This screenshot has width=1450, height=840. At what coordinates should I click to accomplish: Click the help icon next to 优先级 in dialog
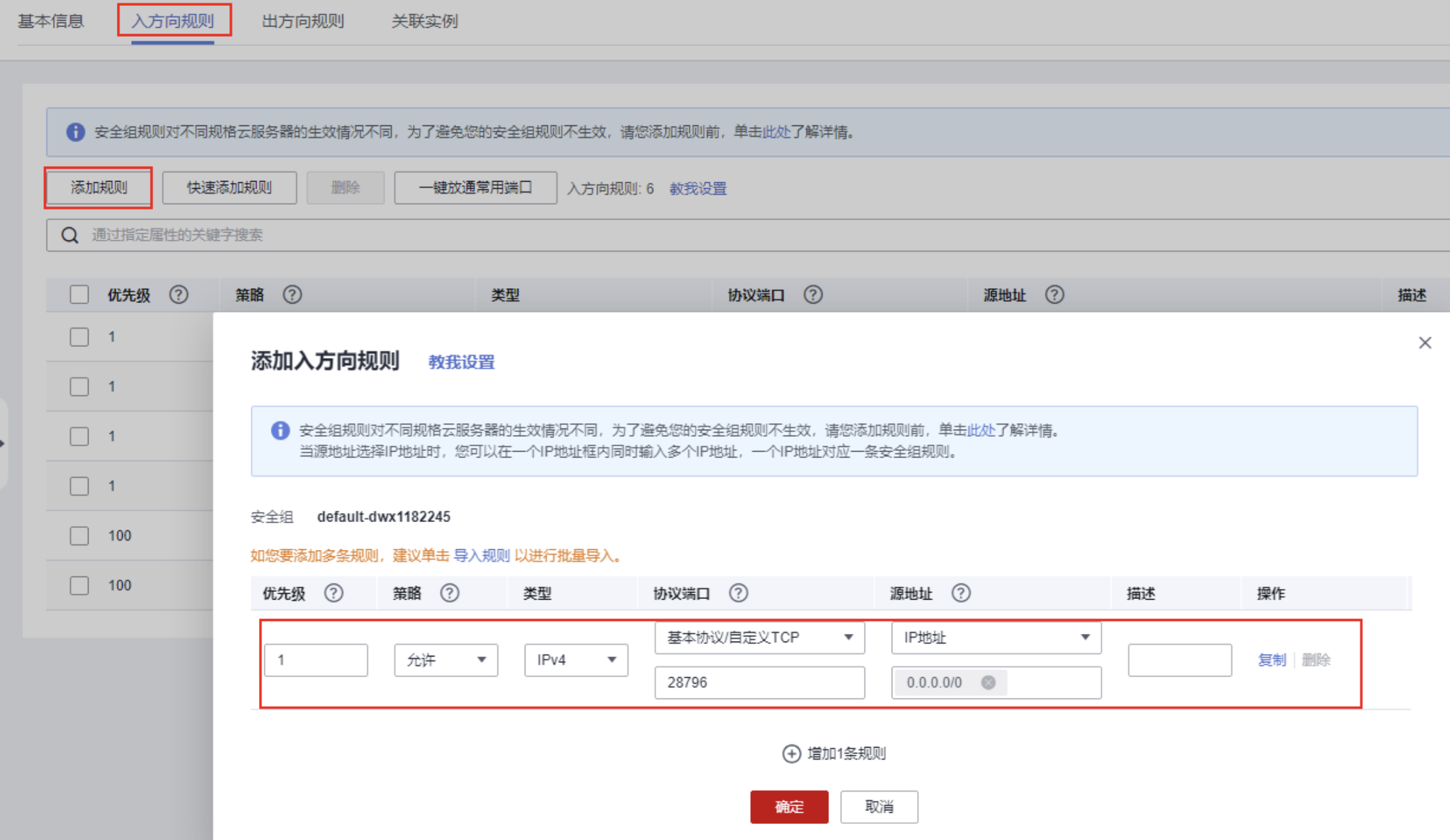pos(333,593)
